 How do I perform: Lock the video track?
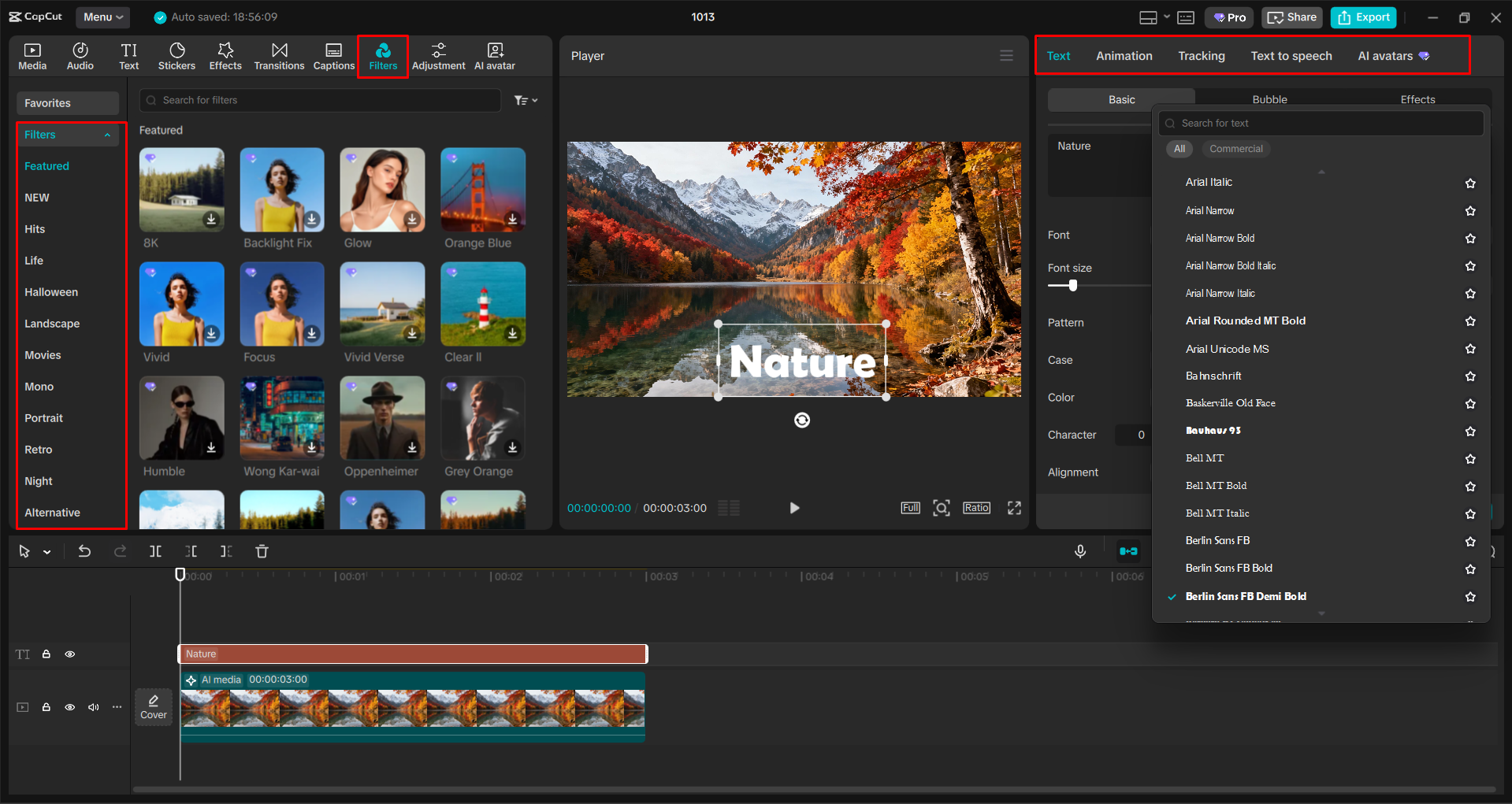[x=46, y=707]
